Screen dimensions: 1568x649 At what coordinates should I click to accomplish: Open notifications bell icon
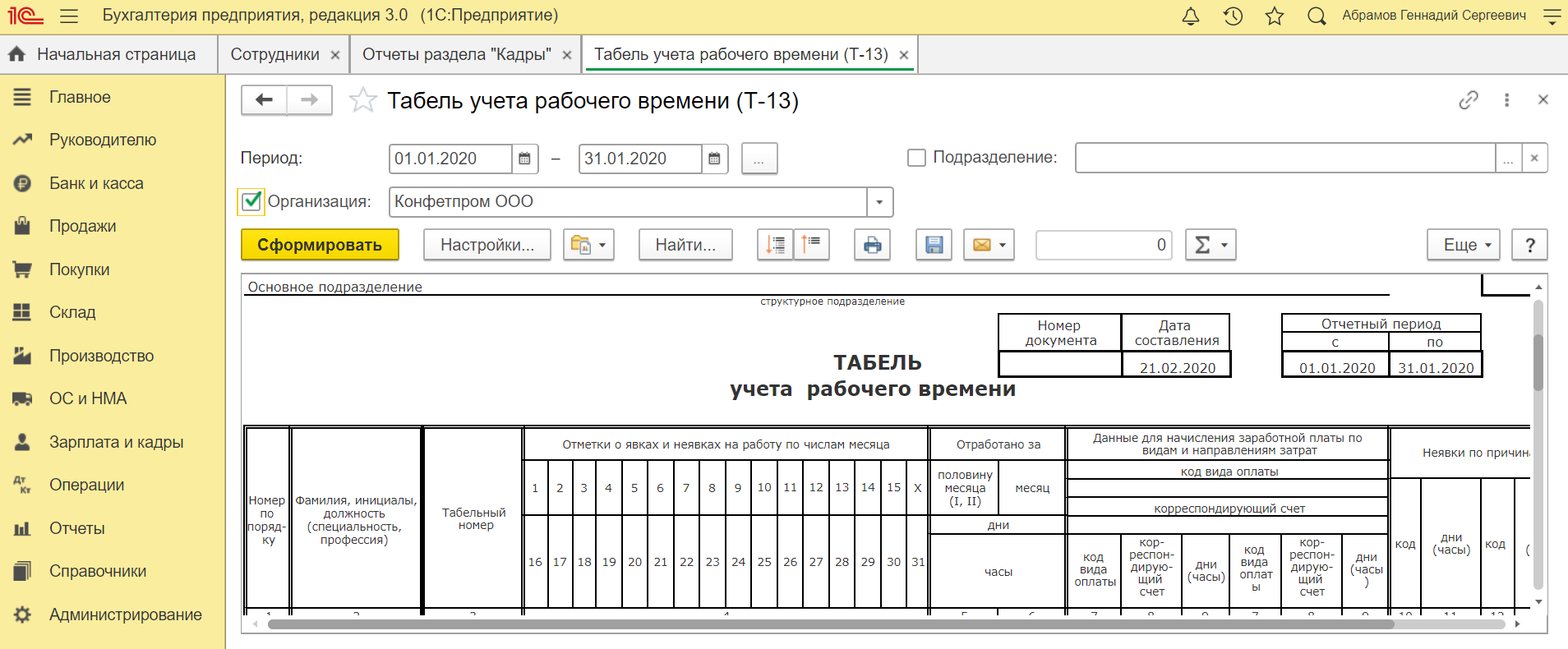click(1190, 16)
